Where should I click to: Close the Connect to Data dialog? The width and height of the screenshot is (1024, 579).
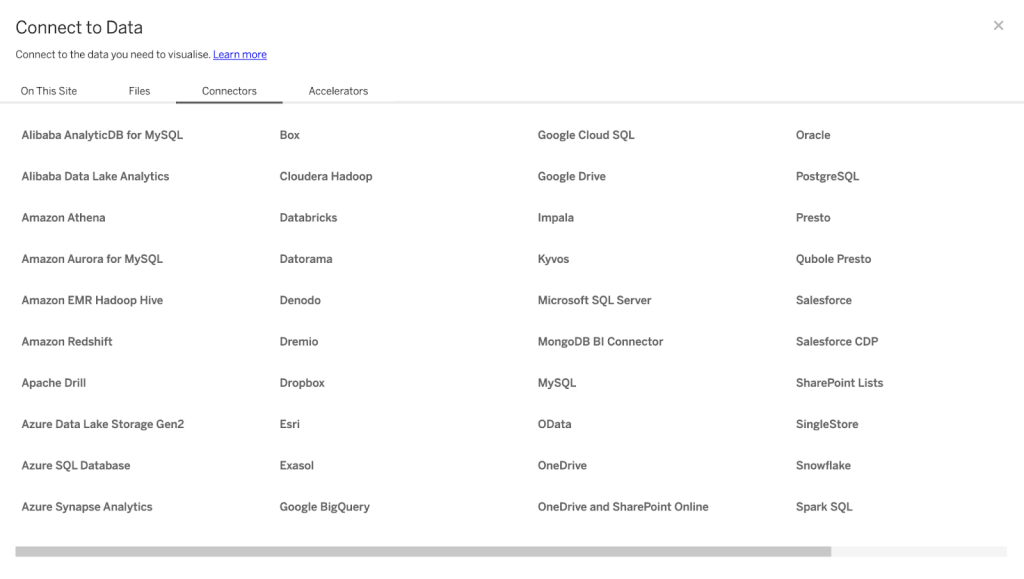pyautogui.click(x=998, y=25)
